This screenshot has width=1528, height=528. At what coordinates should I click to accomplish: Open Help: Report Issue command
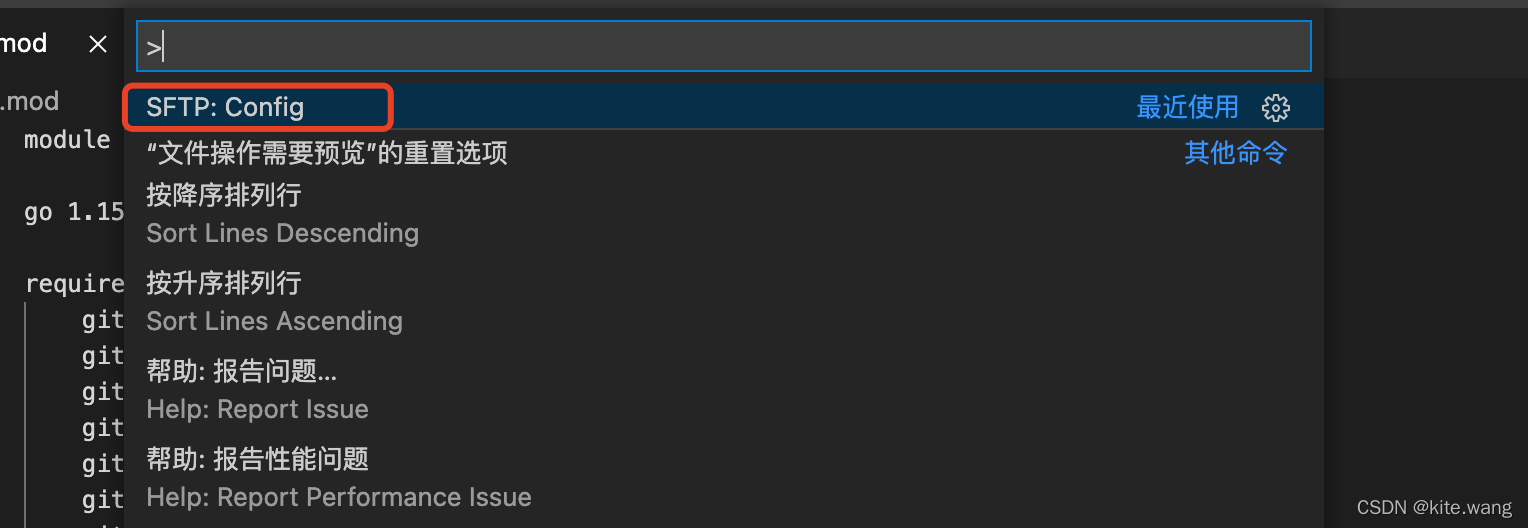click(x=257, y=390)
